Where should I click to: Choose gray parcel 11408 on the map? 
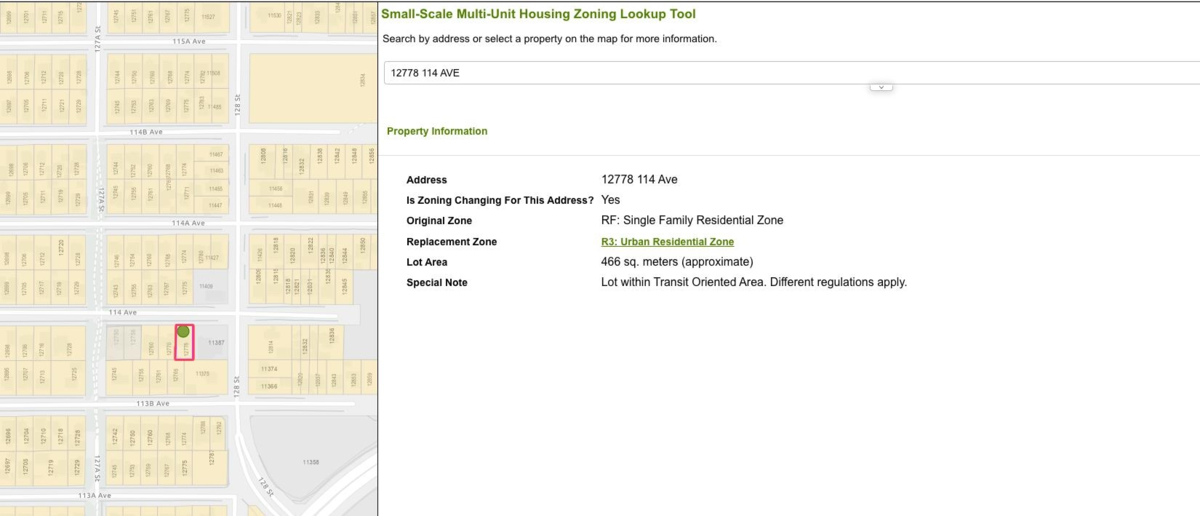pos(207,287)
